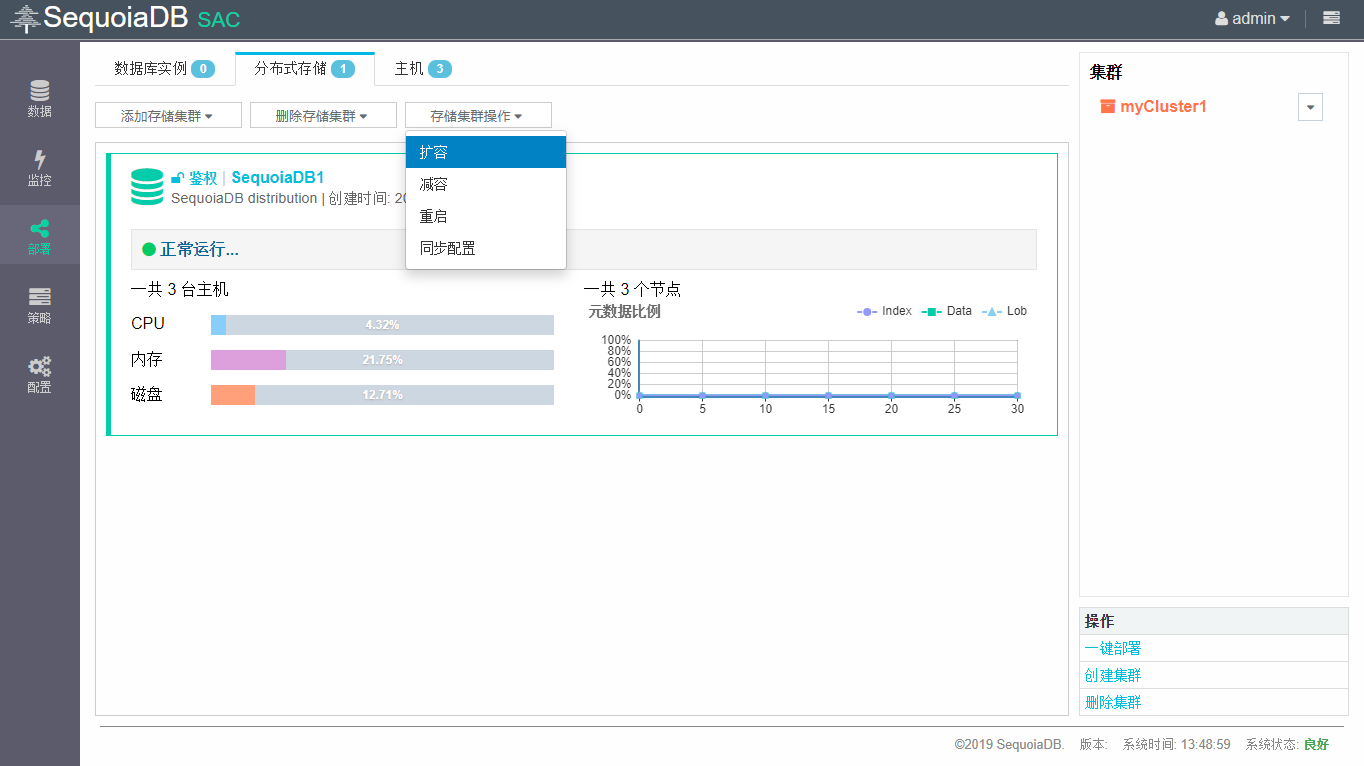Toggle Lob series in chart legend
The width and height of the screenshot is (1364, 766).
[1004, 311]
